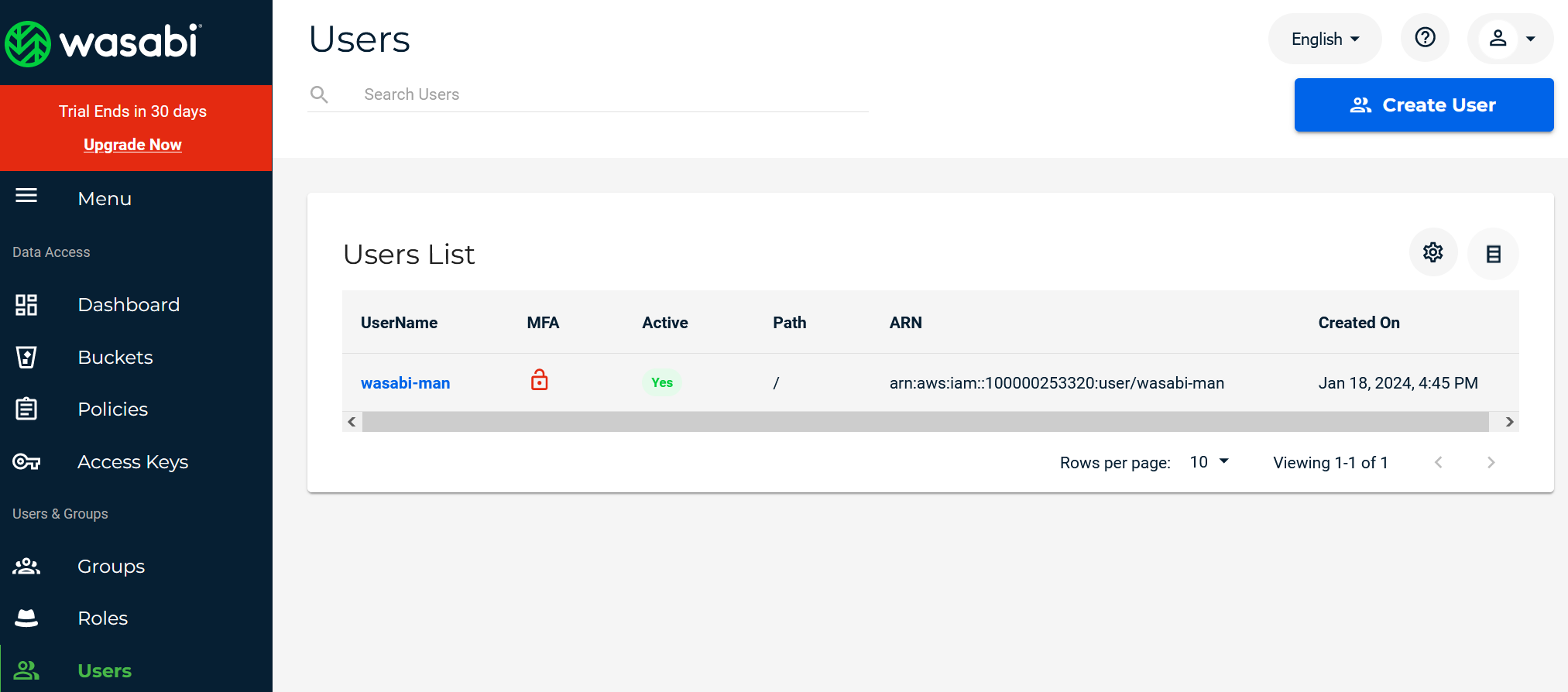The image size is (1568, 692).
Task: Click the Upgrade Now link
Action: 132,145
